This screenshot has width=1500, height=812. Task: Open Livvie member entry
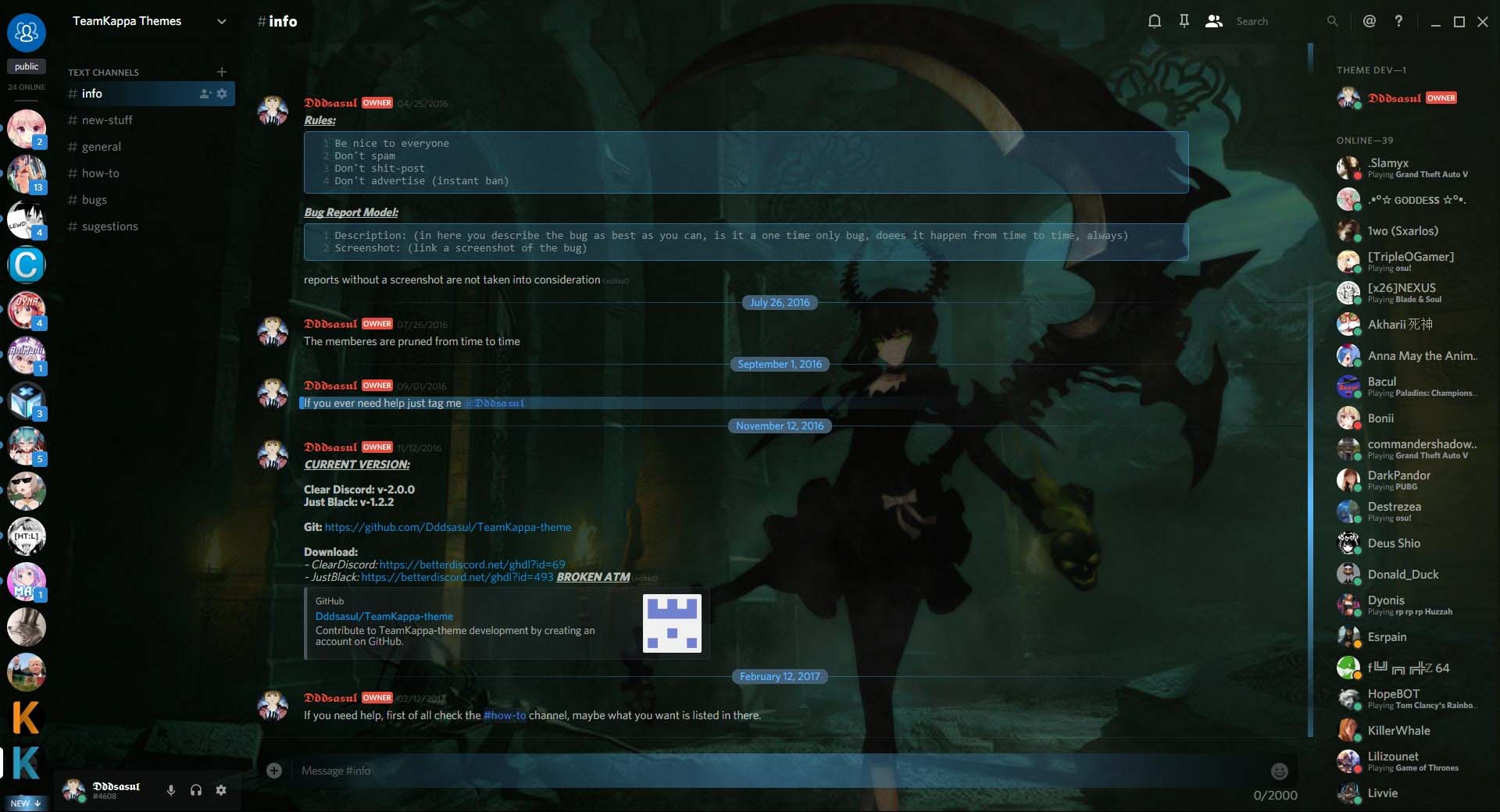coord(1406,792)
